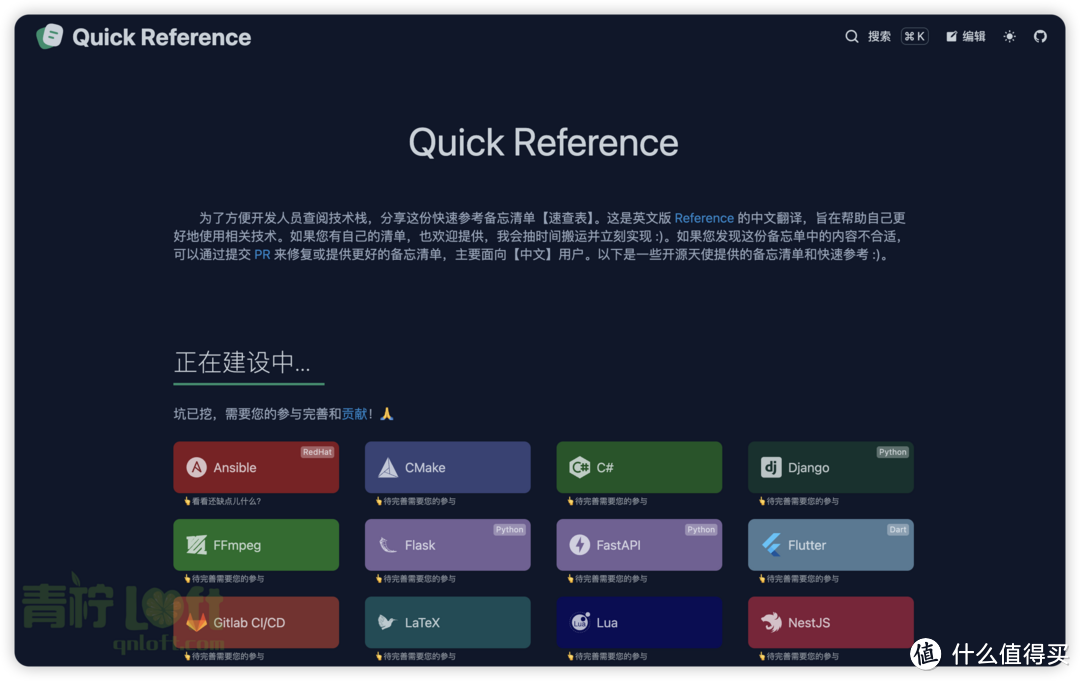Open the Django cheat sheet card
This screenshot has height=681, width=1080.
(x=831, y=468)
